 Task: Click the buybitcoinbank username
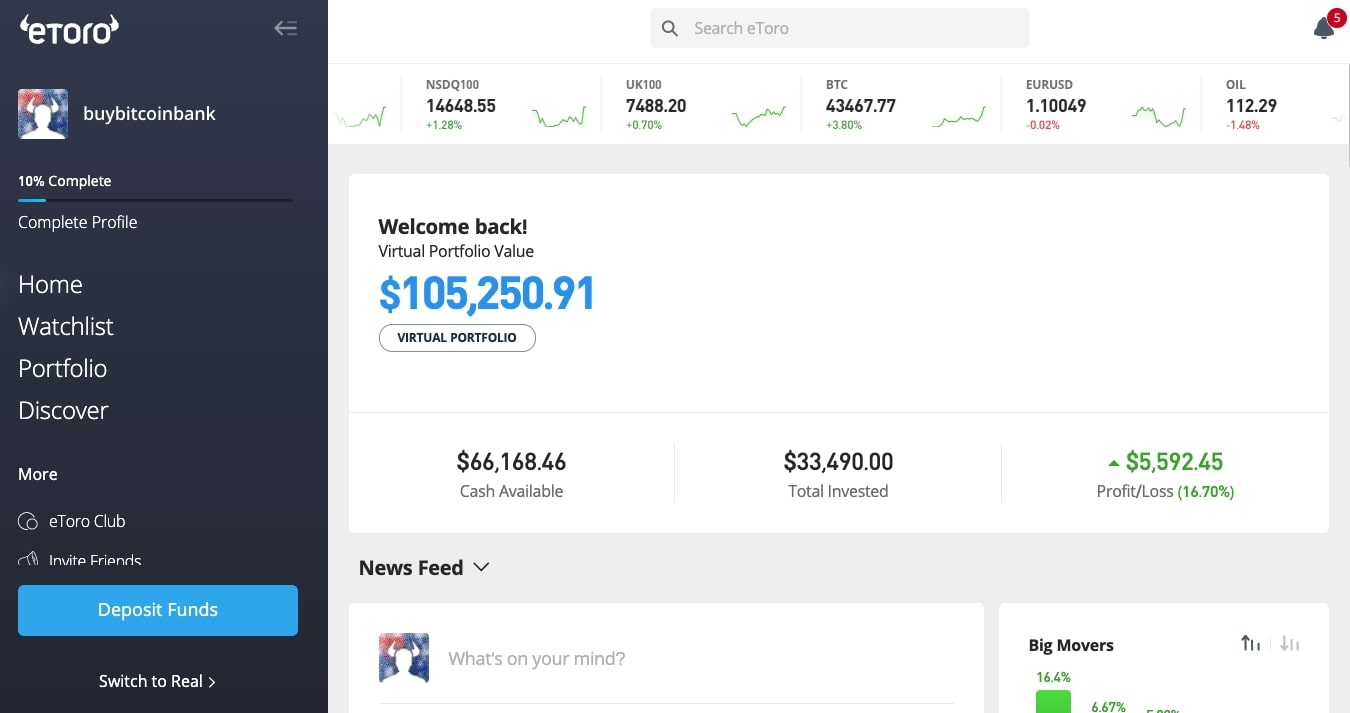[150, 113]
